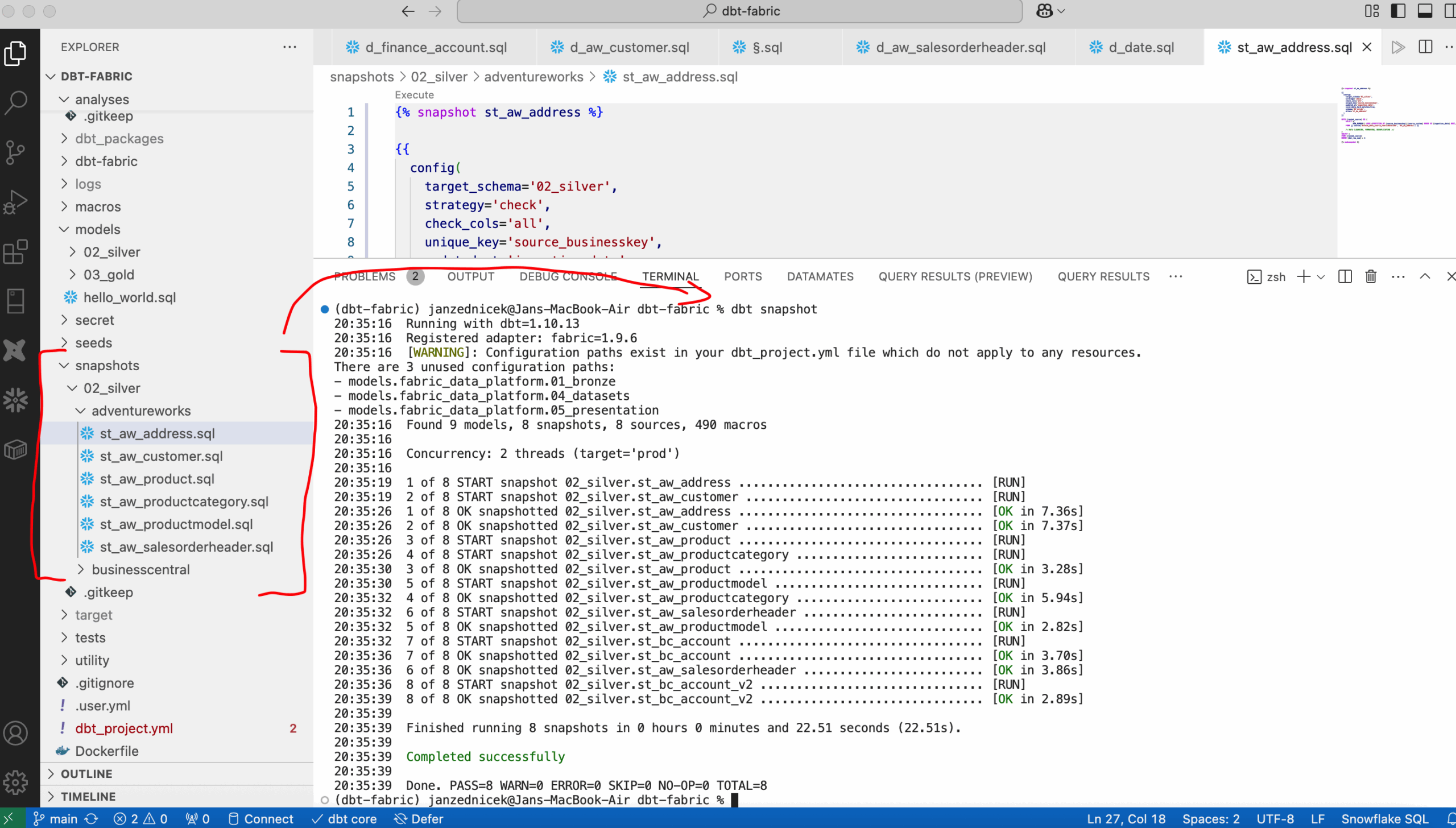Expand the businesscentral folder

point(140,569)
